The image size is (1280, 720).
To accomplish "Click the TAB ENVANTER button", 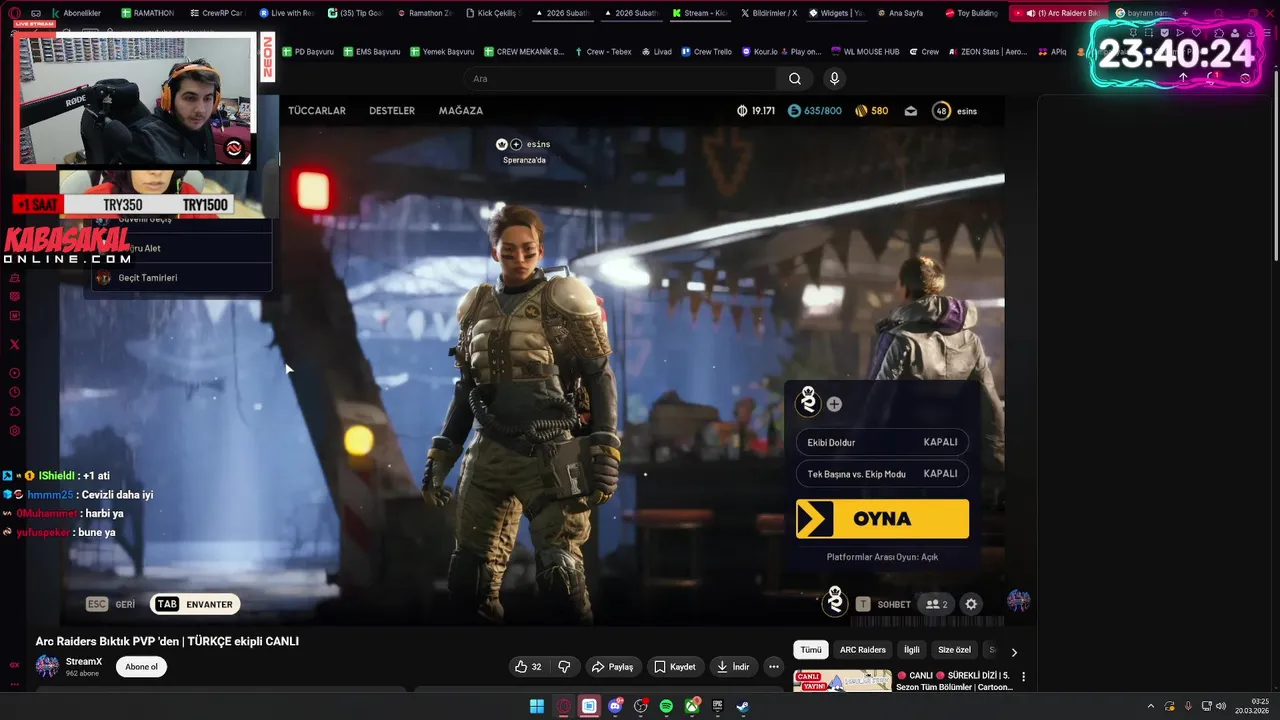I will [195, 604].
